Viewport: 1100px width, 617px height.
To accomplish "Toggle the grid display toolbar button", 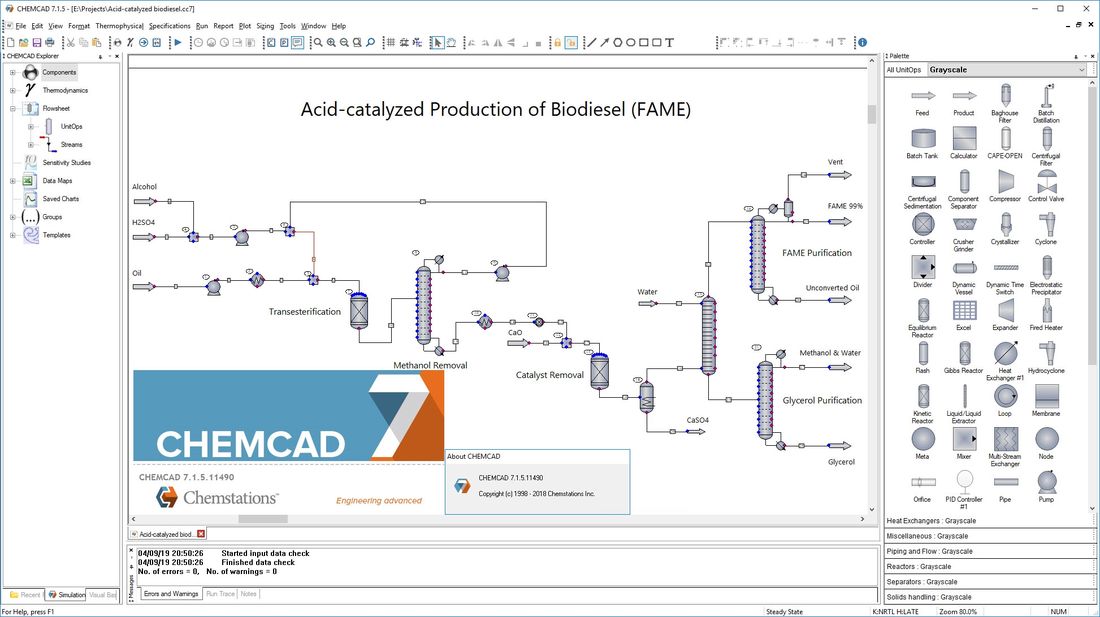I will 390,43.
